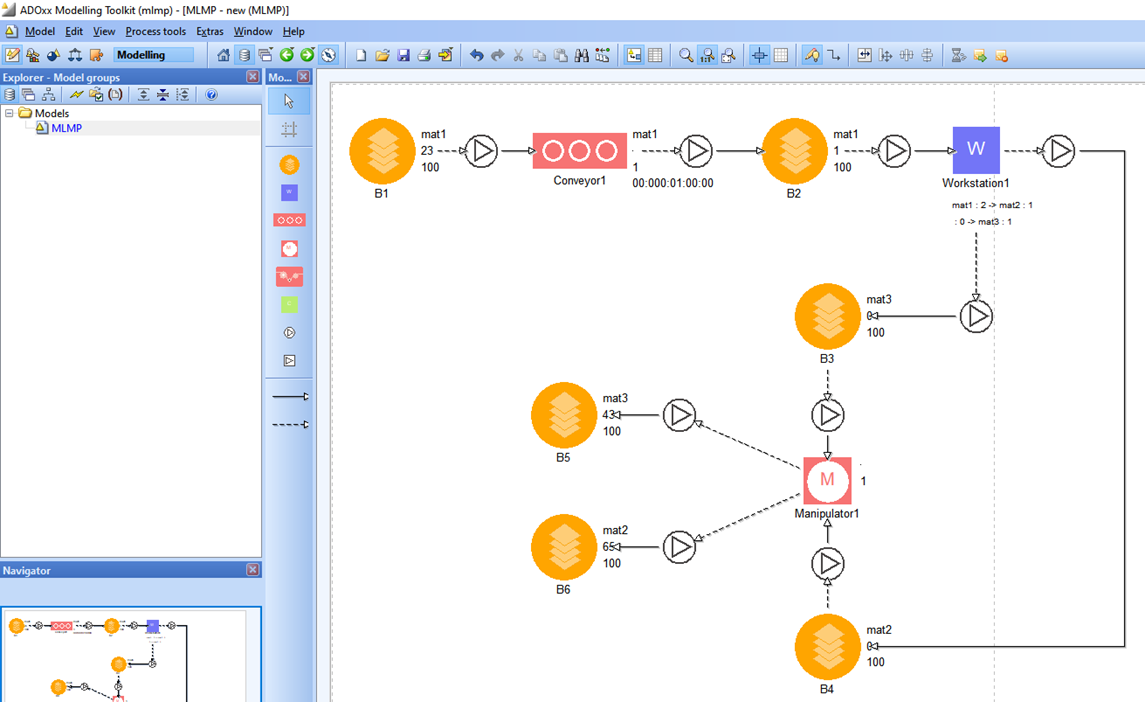Select the solid arrow connector tool
The height and width of the screenshot is (702, 1145).
click(290, 397)
